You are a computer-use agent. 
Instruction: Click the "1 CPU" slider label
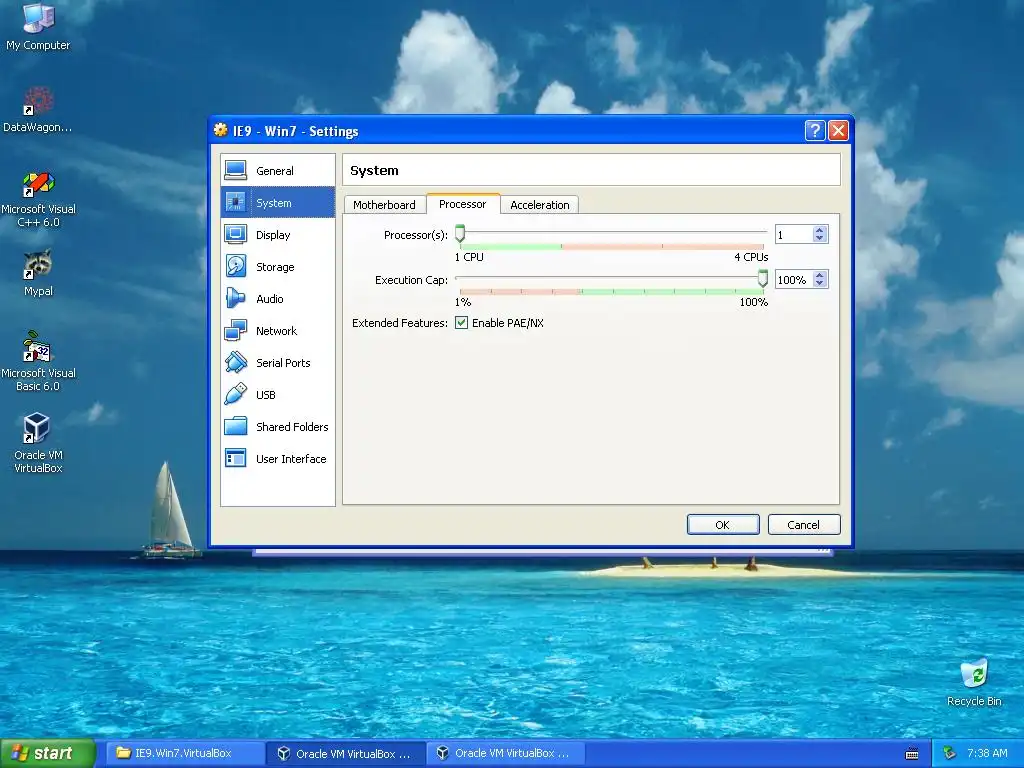[469, 257]
